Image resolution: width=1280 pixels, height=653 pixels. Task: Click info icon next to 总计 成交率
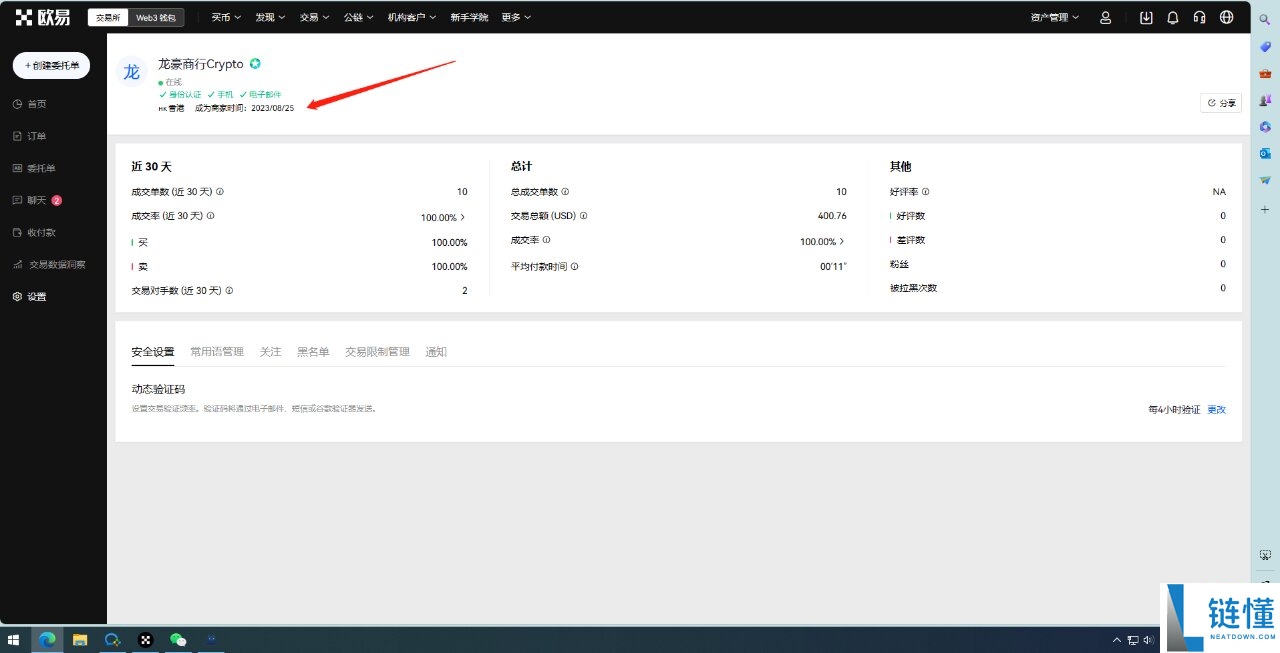click(546, 240)
